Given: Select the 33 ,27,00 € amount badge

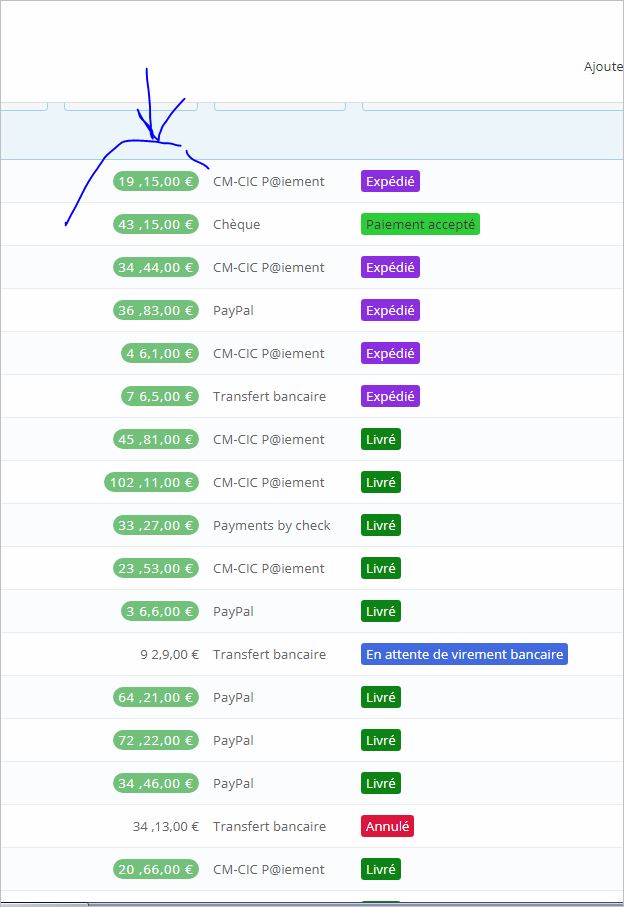Looking at the screenshot, I should (x=156, y=525).
